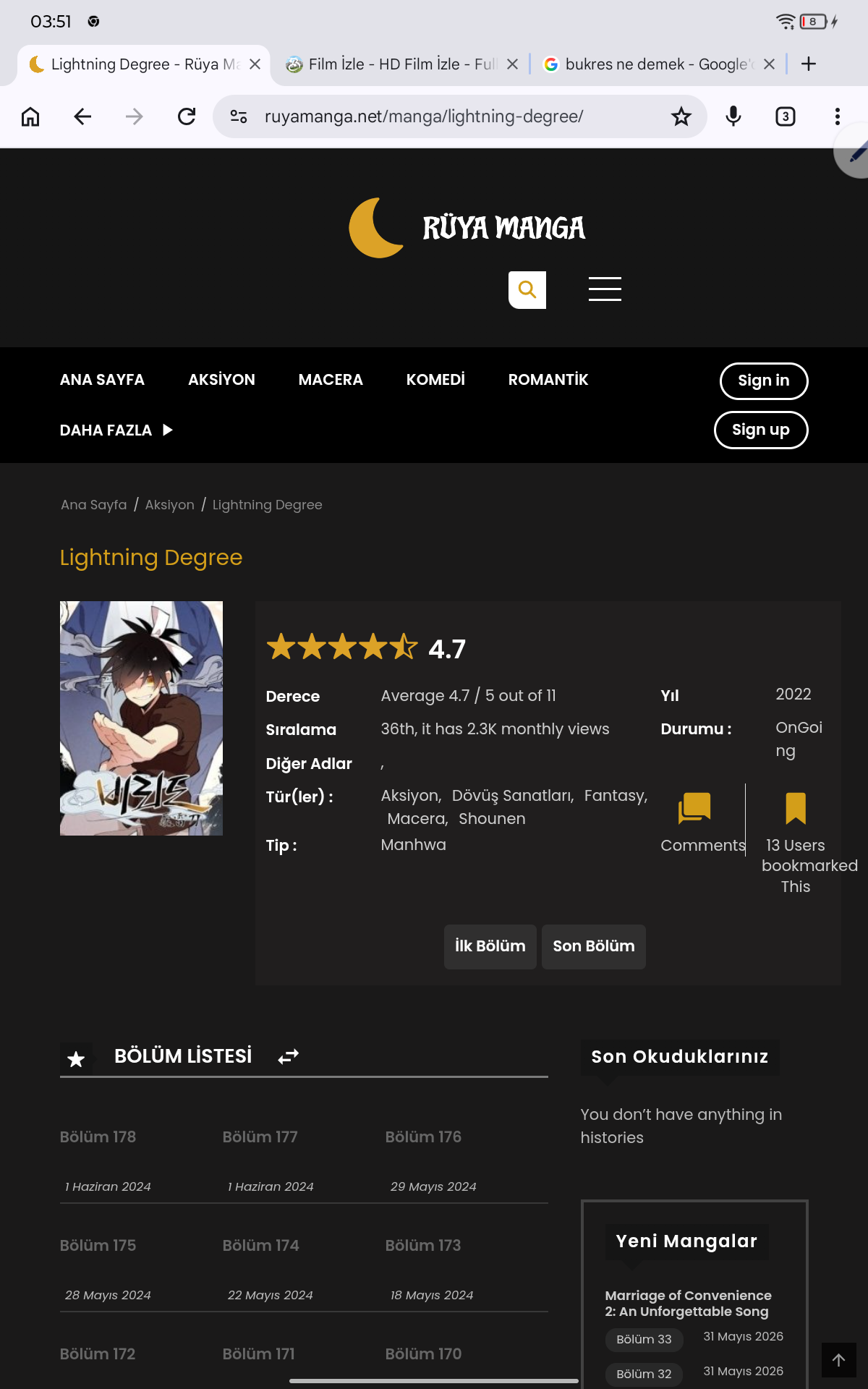Viewport: 868px width, 1389px height.
Task: Open the Comments speech-bubble icon
Action: (x=694, y=808)
